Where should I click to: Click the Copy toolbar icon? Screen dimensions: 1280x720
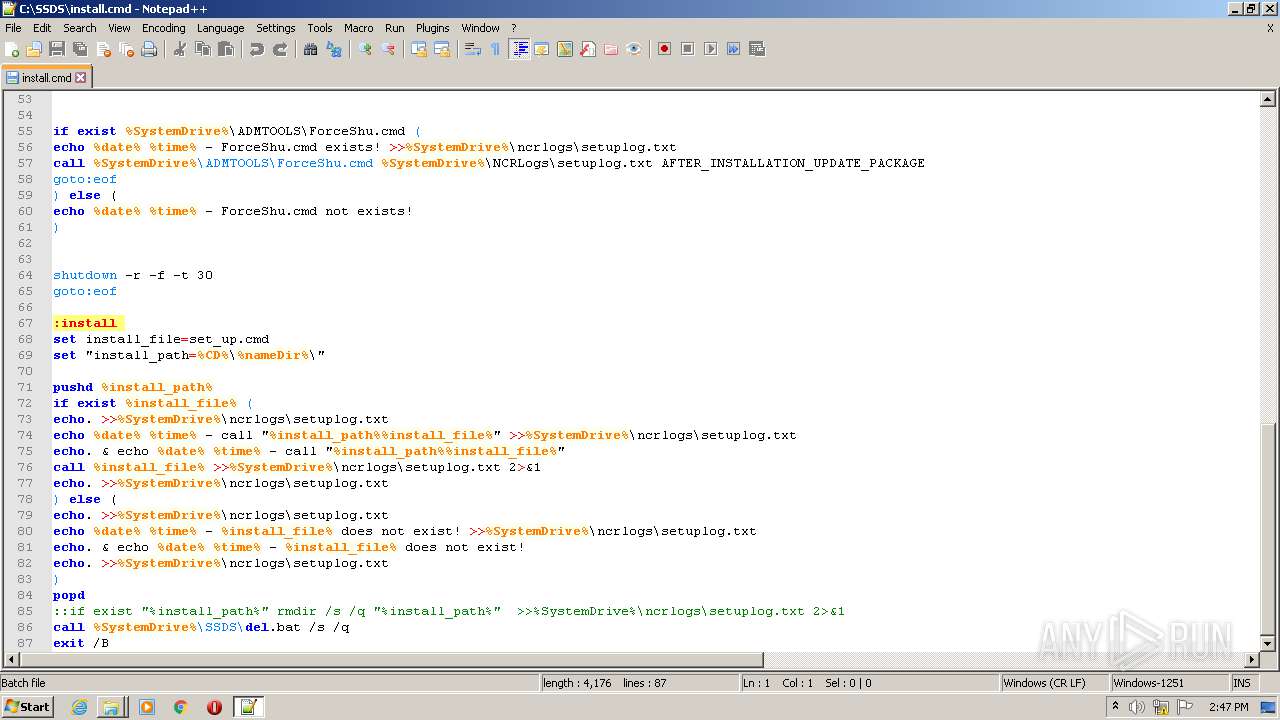coord(203,49)
